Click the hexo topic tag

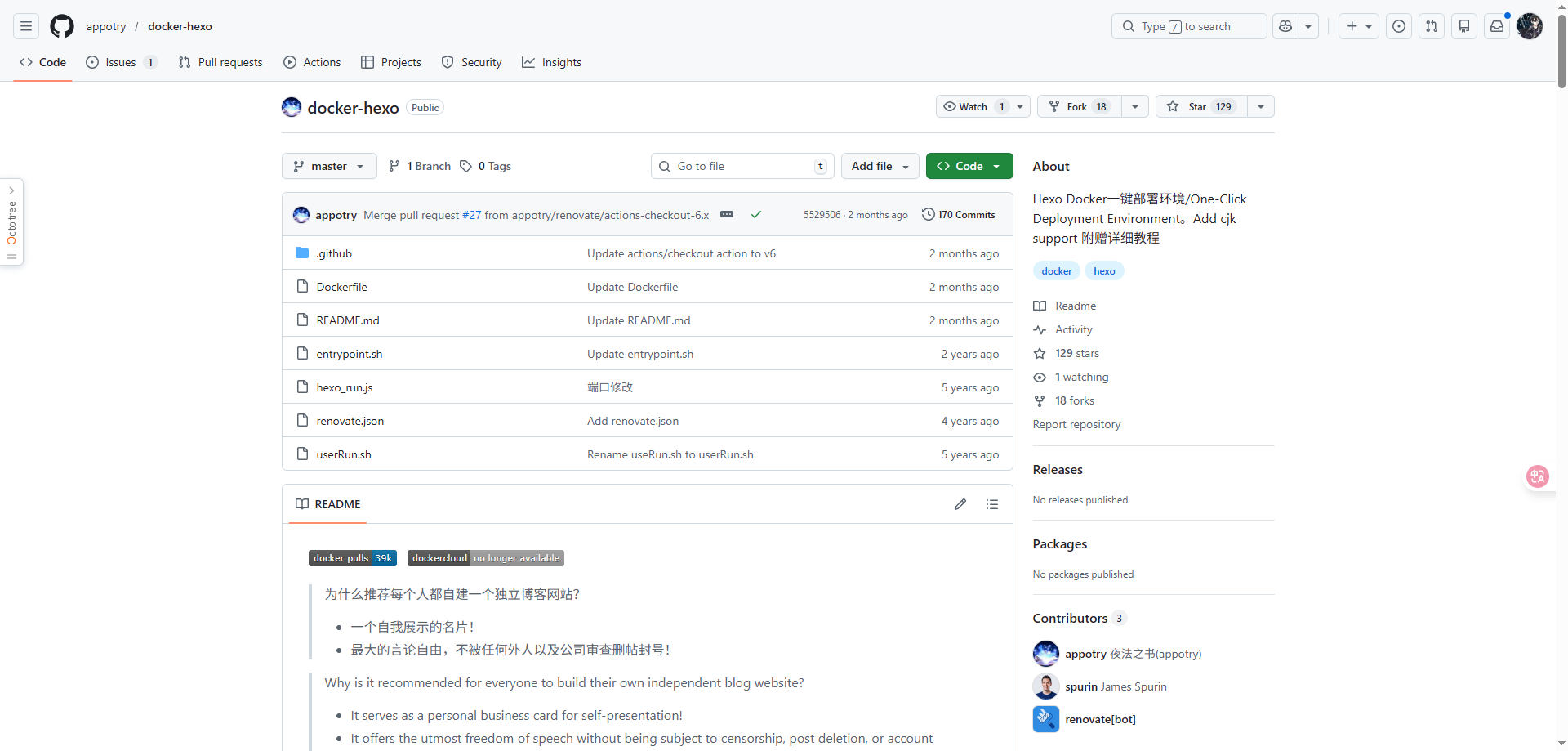(1104, 270)
